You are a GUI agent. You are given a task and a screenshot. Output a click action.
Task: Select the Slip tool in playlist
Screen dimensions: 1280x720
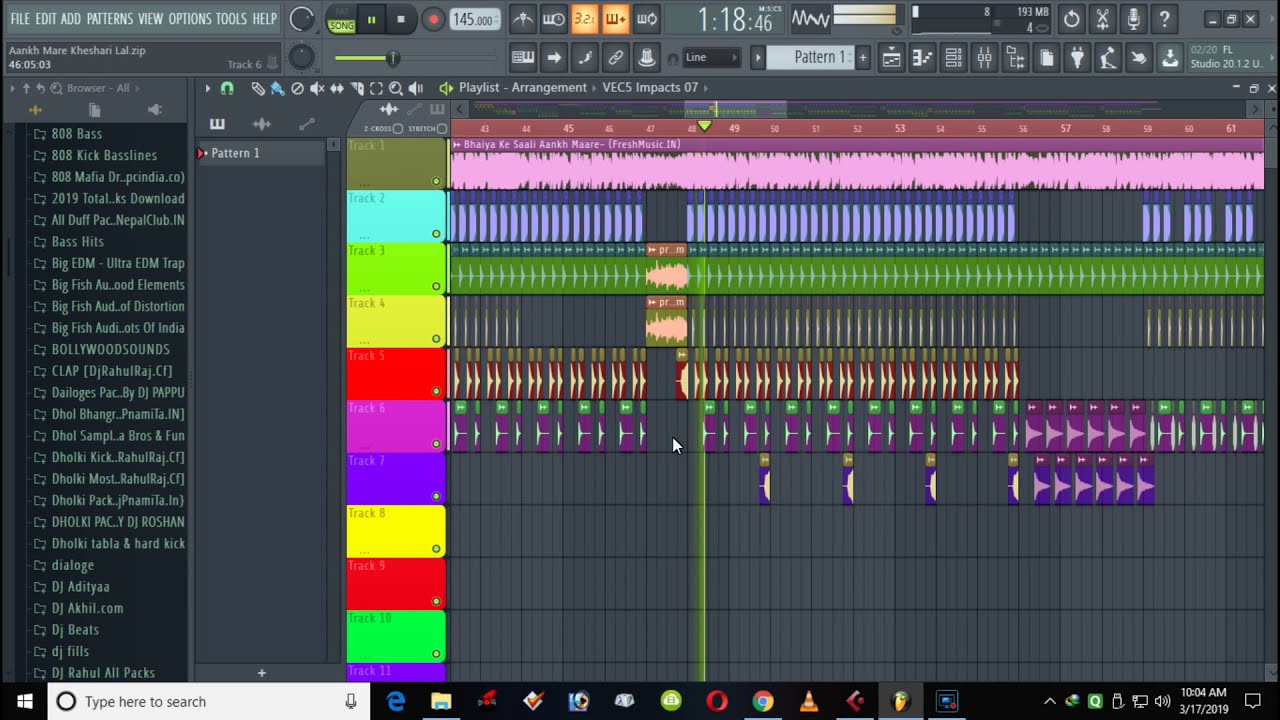click(337, 88)
